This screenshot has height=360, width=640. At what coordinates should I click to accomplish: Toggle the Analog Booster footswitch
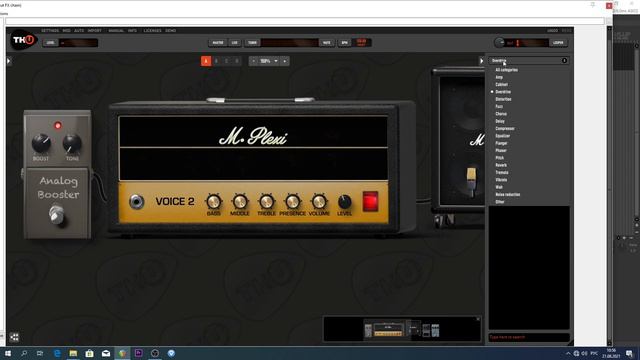pos(57,214)
